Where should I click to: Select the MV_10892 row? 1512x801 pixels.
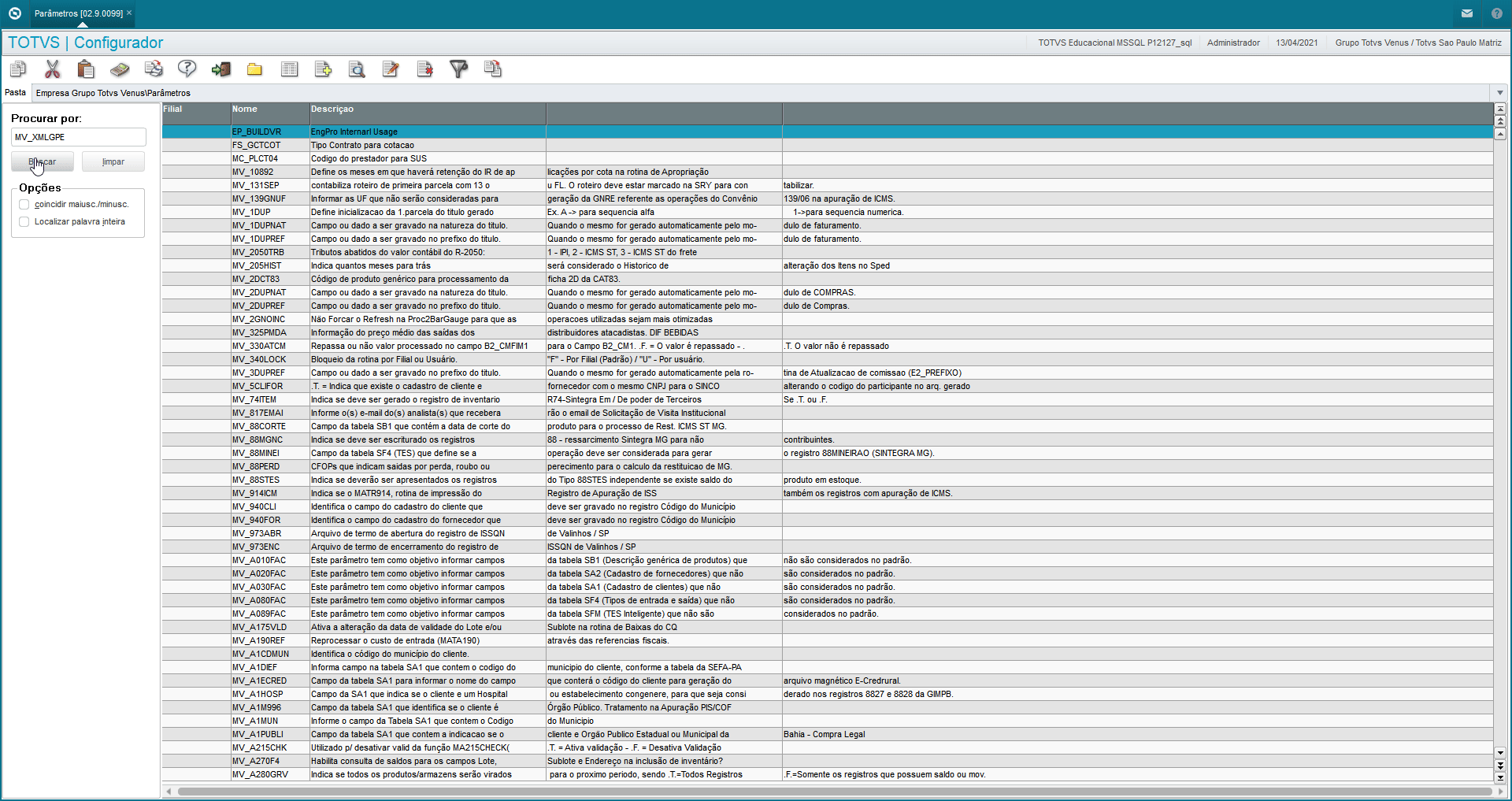click(x=828, y=172)
